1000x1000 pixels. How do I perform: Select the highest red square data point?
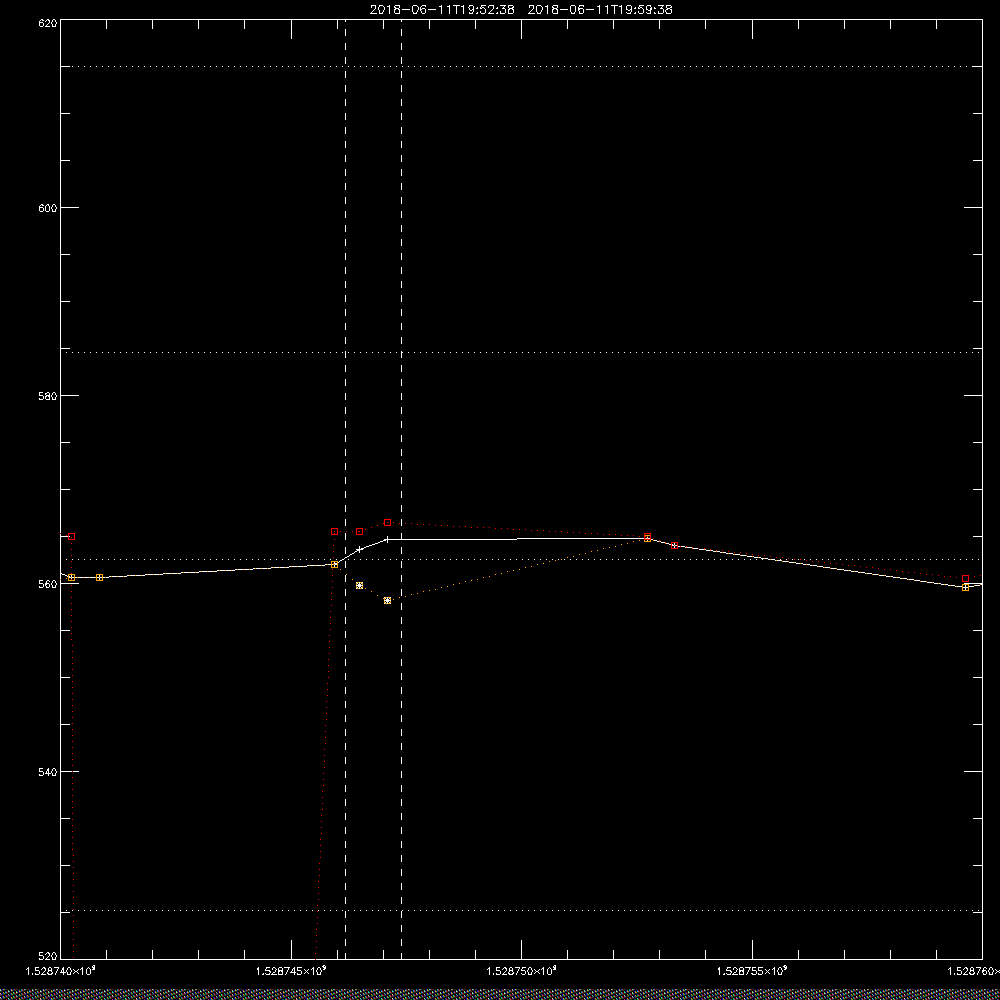[387, 523]
